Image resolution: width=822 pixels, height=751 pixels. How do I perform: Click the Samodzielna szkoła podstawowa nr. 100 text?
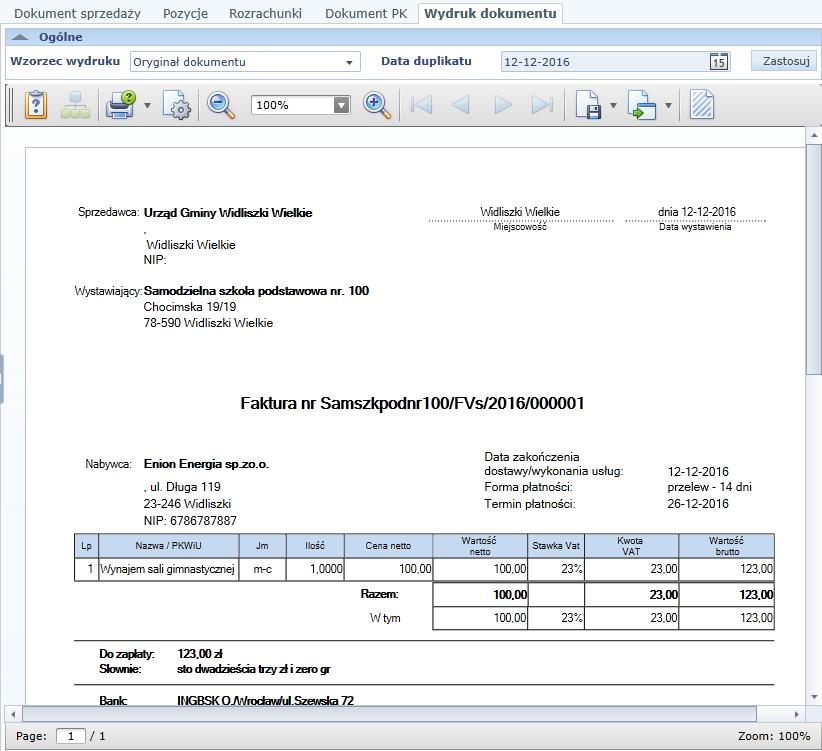click(256, 291)
